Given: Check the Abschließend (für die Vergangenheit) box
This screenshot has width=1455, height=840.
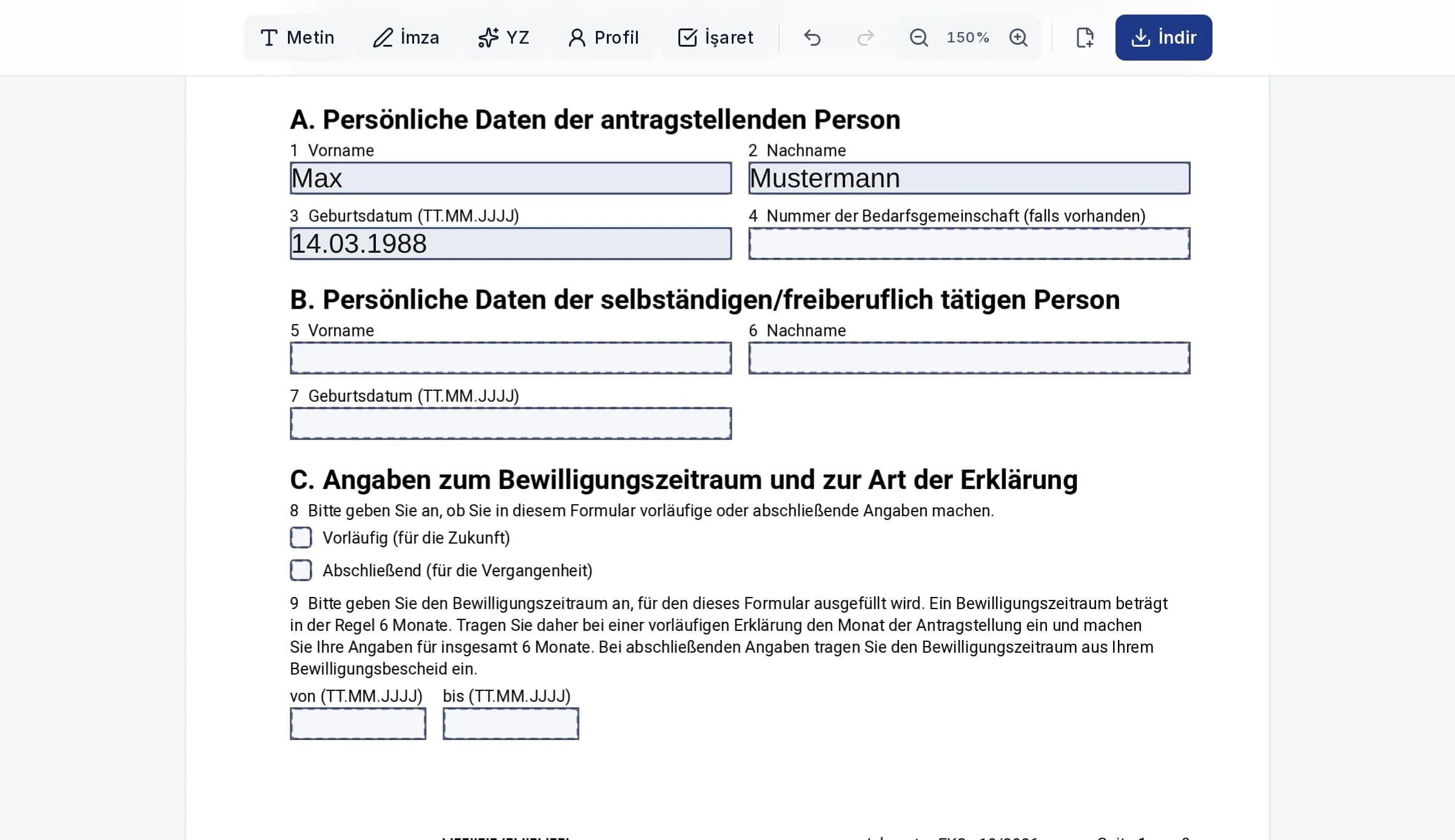Looking at the screenshot, I should 301,570.
